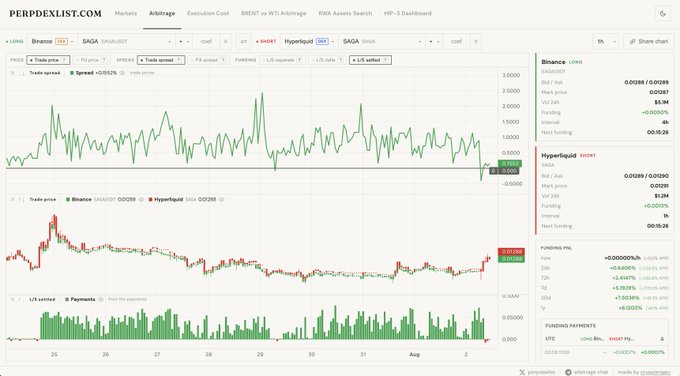The height and width of the screenshot is (376, 680).
Task: Select the Arbitrage tab
Action: (162, 13)
